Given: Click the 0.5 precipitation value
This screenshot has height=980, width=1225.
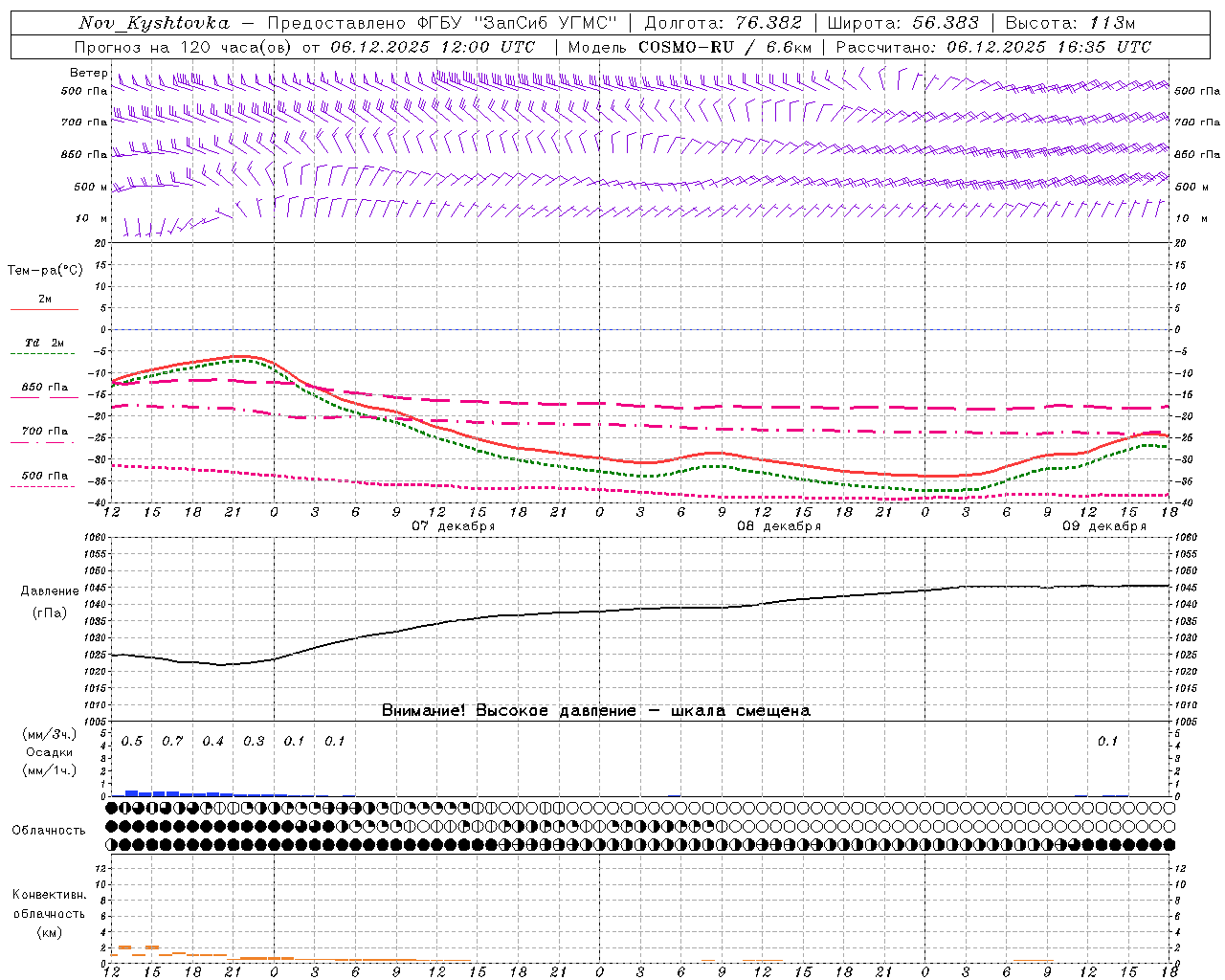Looking at the screenshot, I should (132, 742).
